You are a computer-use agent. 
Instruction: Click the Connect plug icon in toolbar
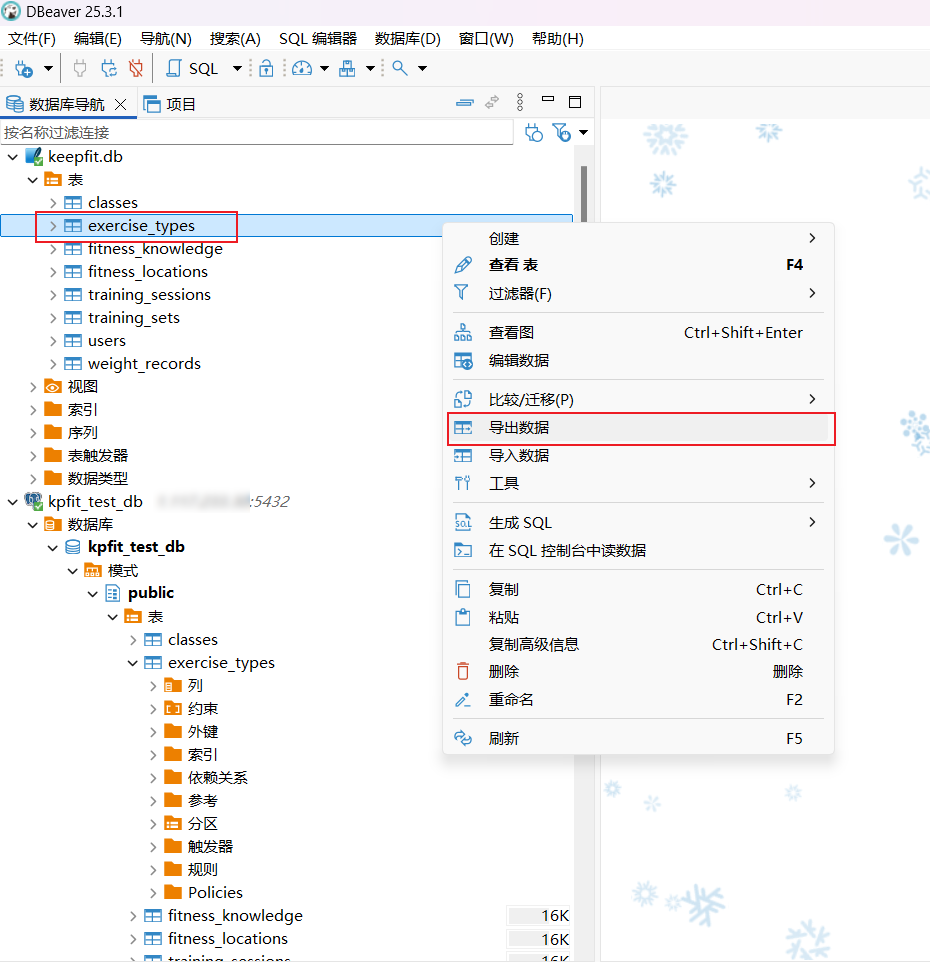(x=80, y=68)
